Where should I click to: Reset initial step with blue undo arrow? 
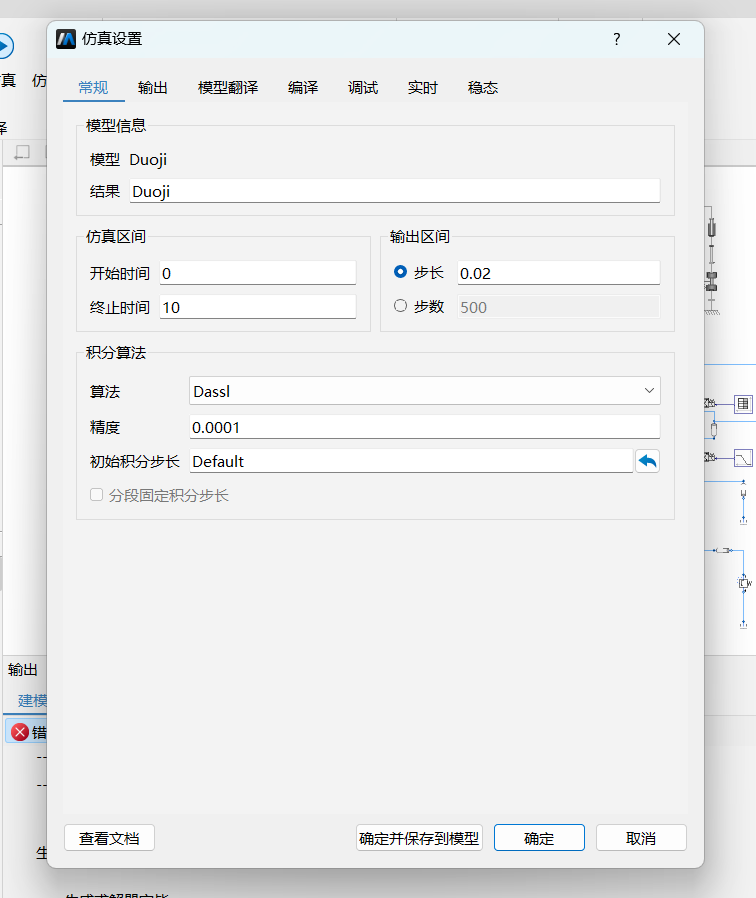click(x=648, y=461)
